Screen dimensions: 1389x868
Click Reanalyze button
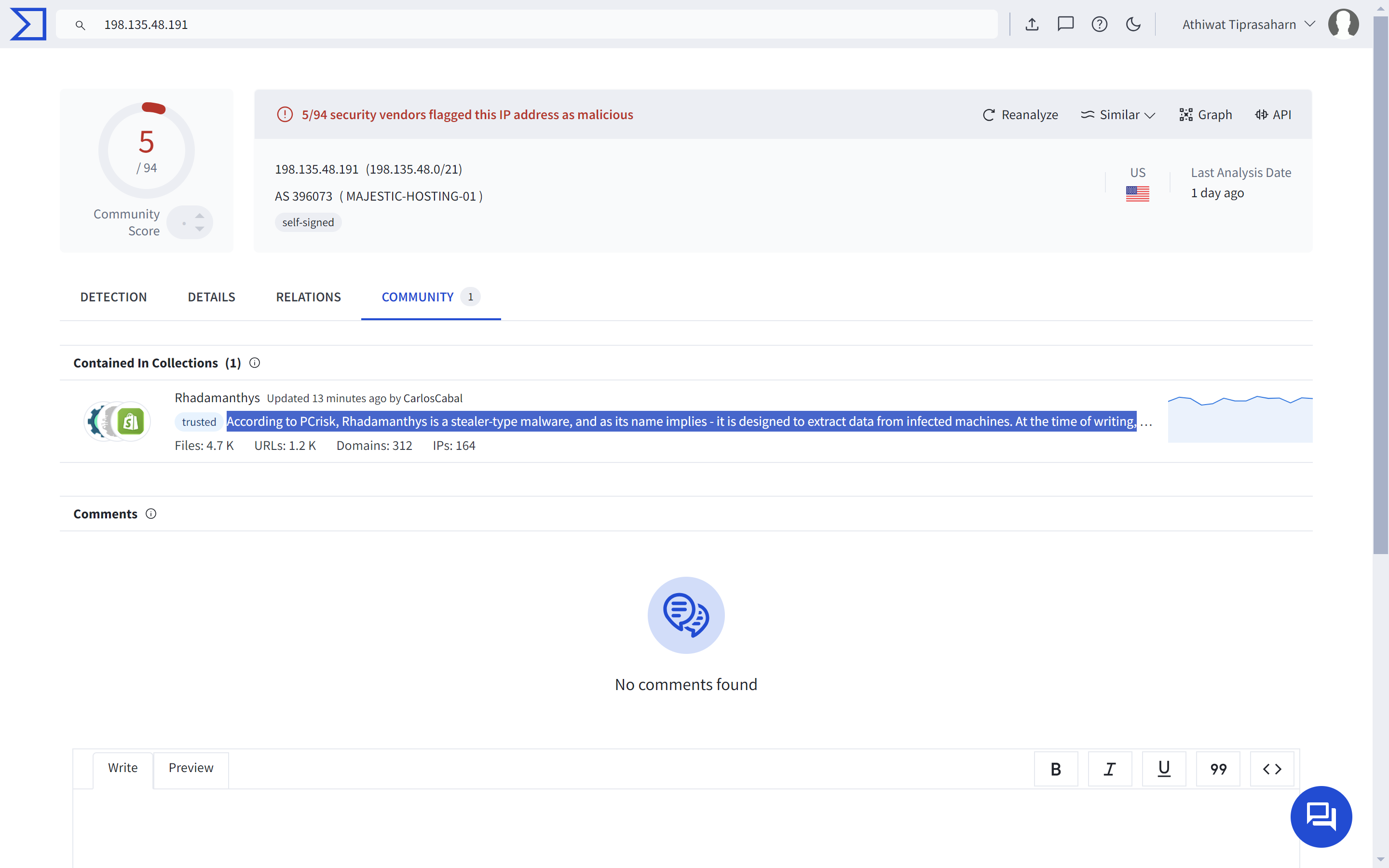(x=1021, y=115)
